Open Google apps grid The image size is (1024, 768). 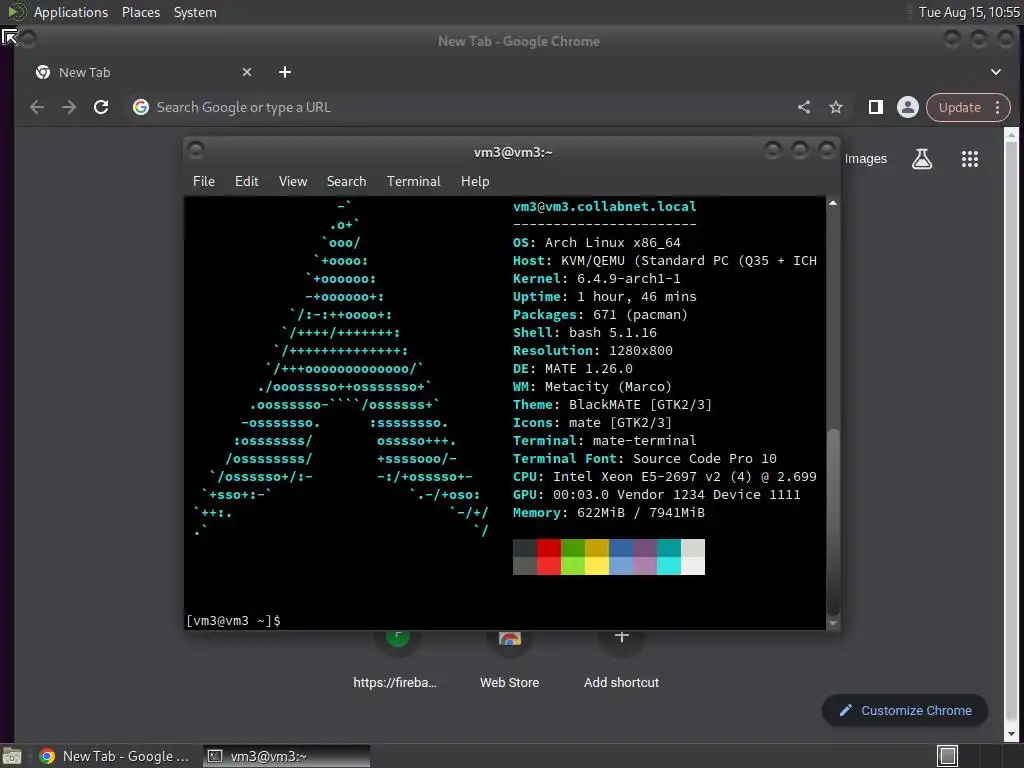(x=970, y=159)
